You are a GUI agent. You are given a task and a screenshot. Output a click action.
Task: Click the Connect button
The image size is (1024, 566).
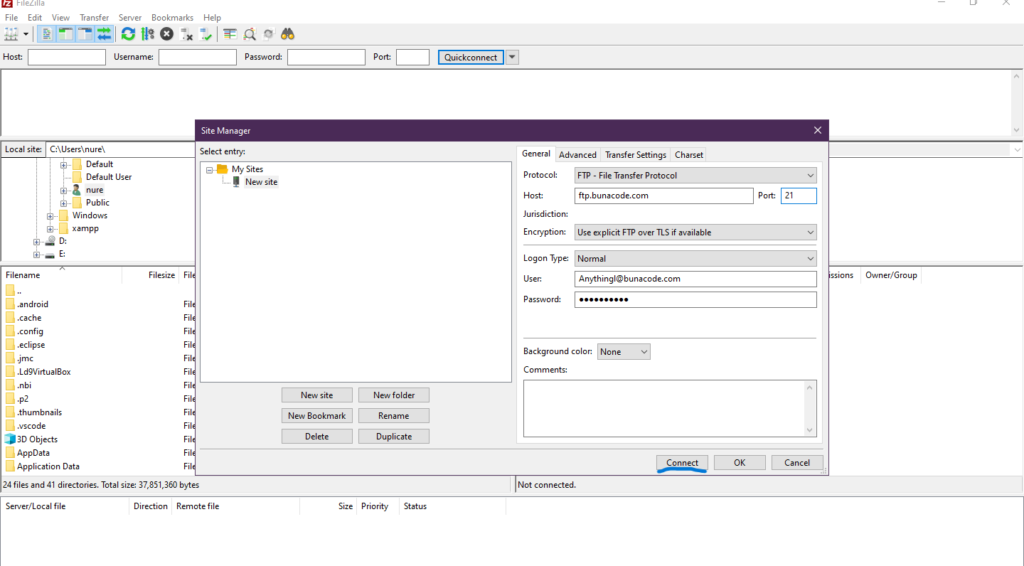point(682,462)
